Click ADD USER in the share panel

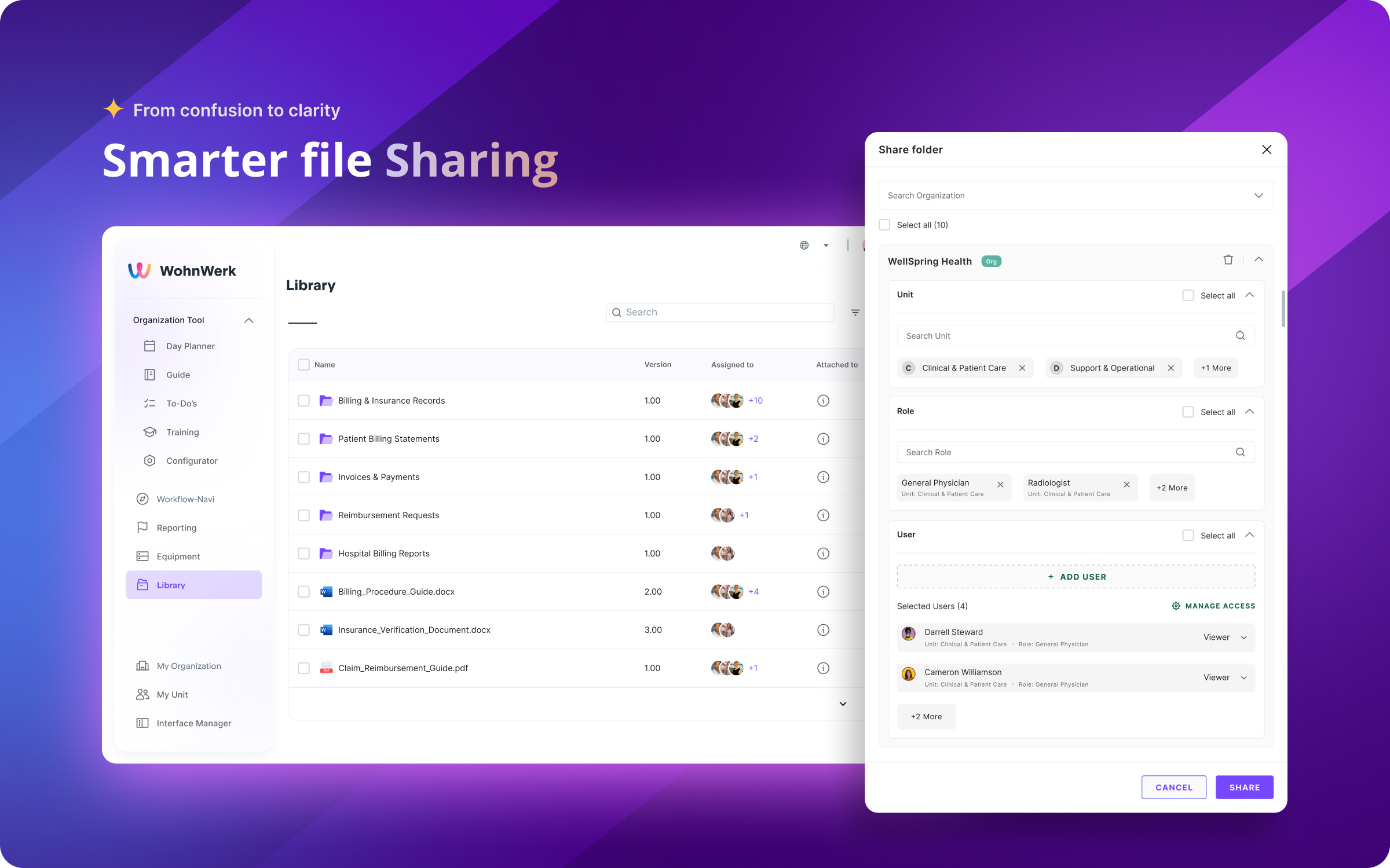1076,577
